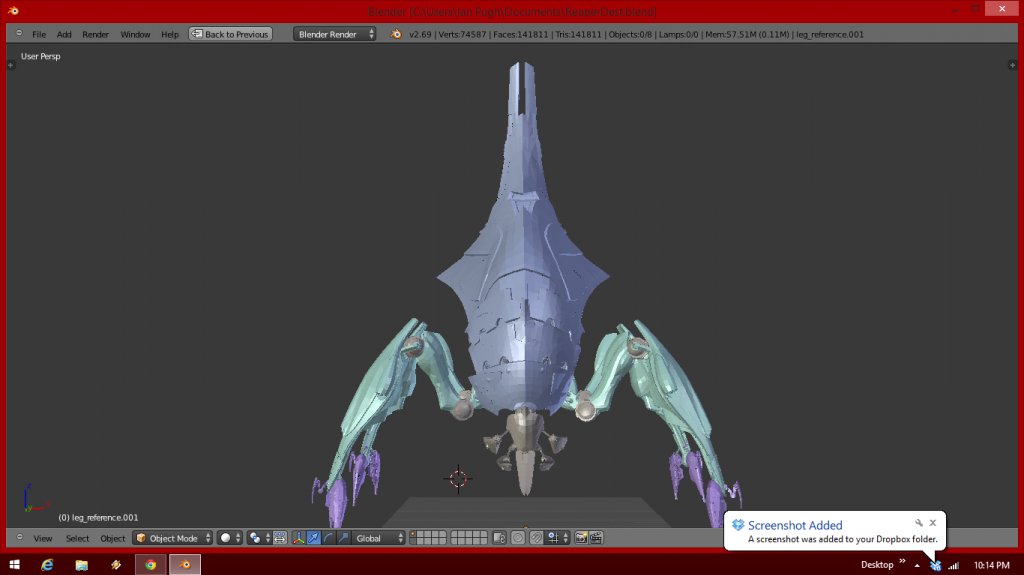Open the viewport shading dropdown
This screenshot has width=1024, height=575.
pyautogui.click(x=229, y=538)
